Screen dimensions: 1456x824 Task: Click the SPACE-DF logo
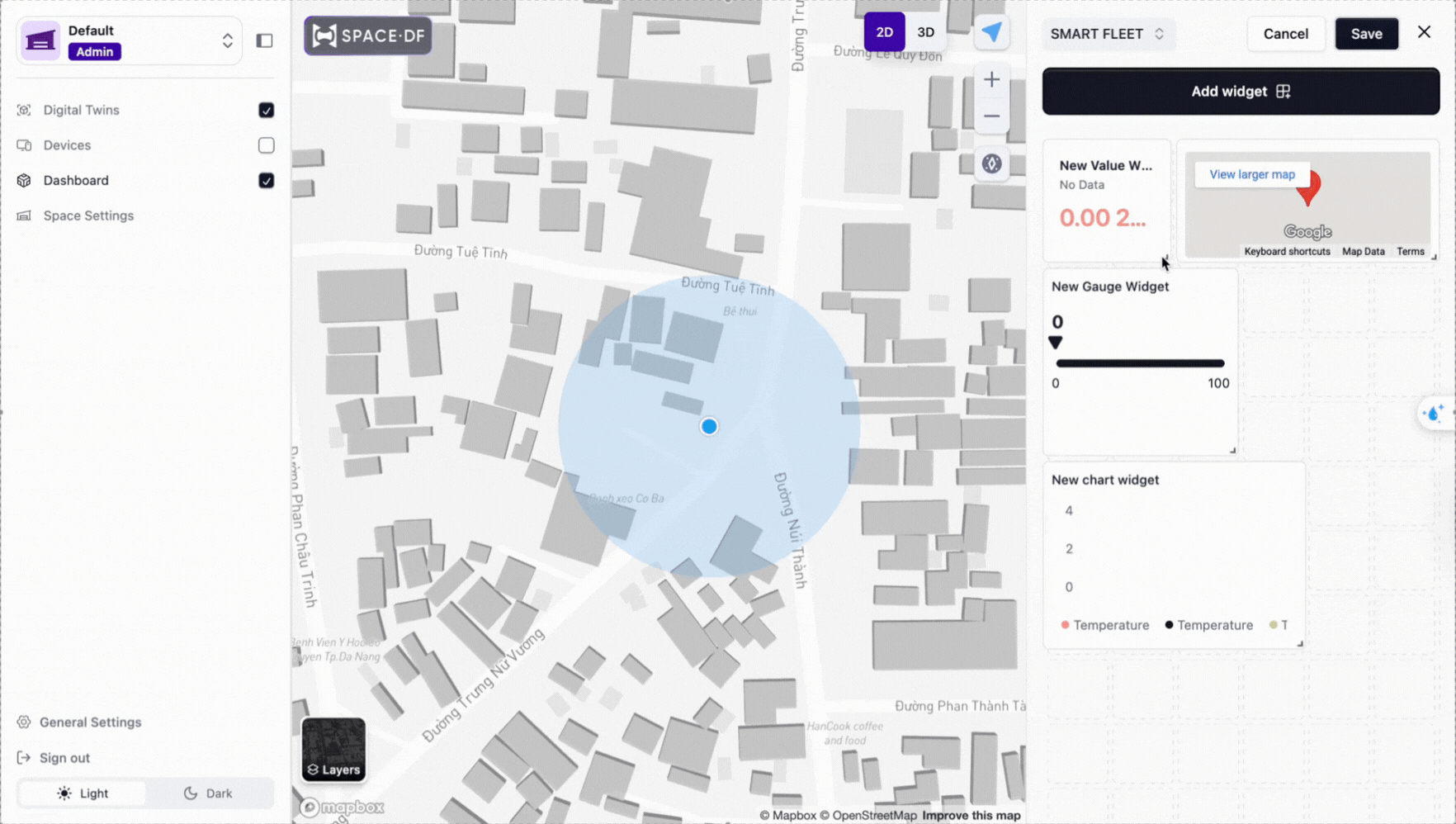[368, 36]
